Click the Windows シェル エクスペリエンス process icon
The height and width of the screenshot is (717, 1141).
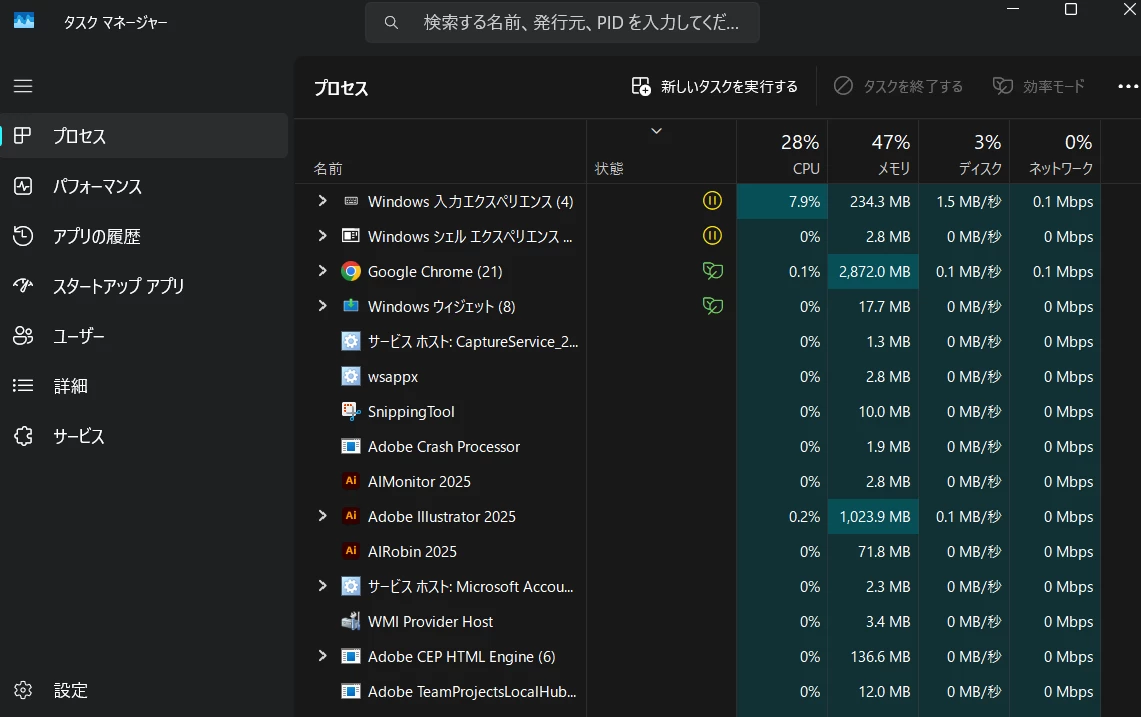click(x=351, y=236)
